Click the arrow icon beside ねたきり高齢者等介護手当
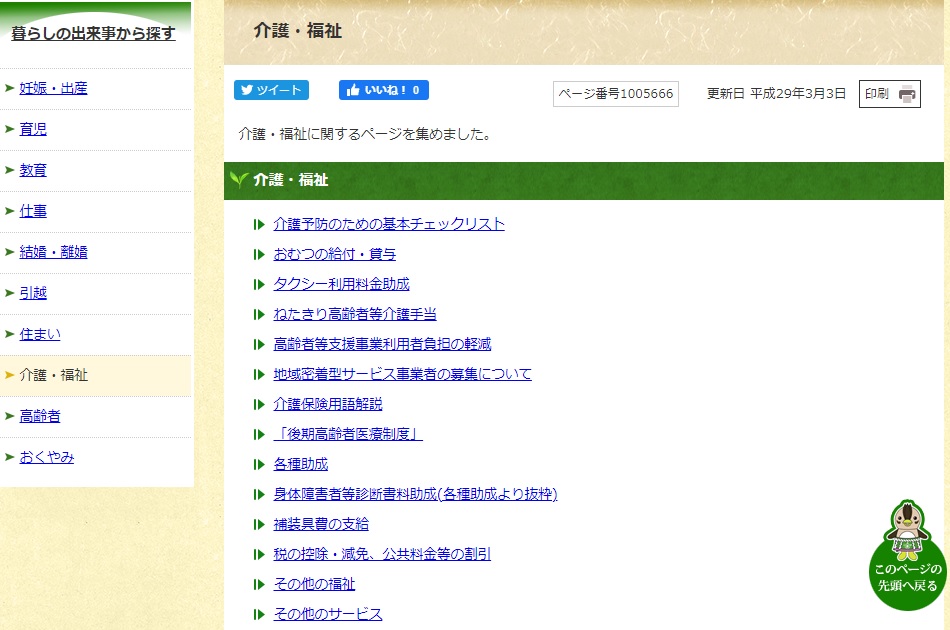The image size is (950, 630). pos(259,314)
